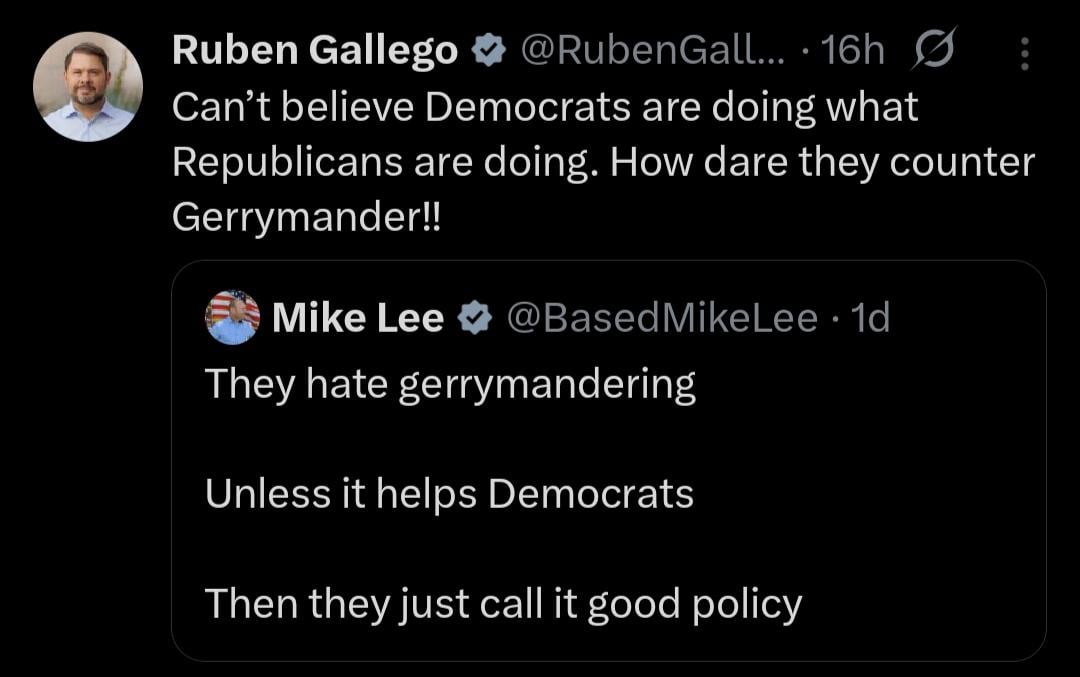The width and height of the screenshot is (1080, 677).
Task: Click "Then they just call it good policy"
Action: click(x=503, y=603)
